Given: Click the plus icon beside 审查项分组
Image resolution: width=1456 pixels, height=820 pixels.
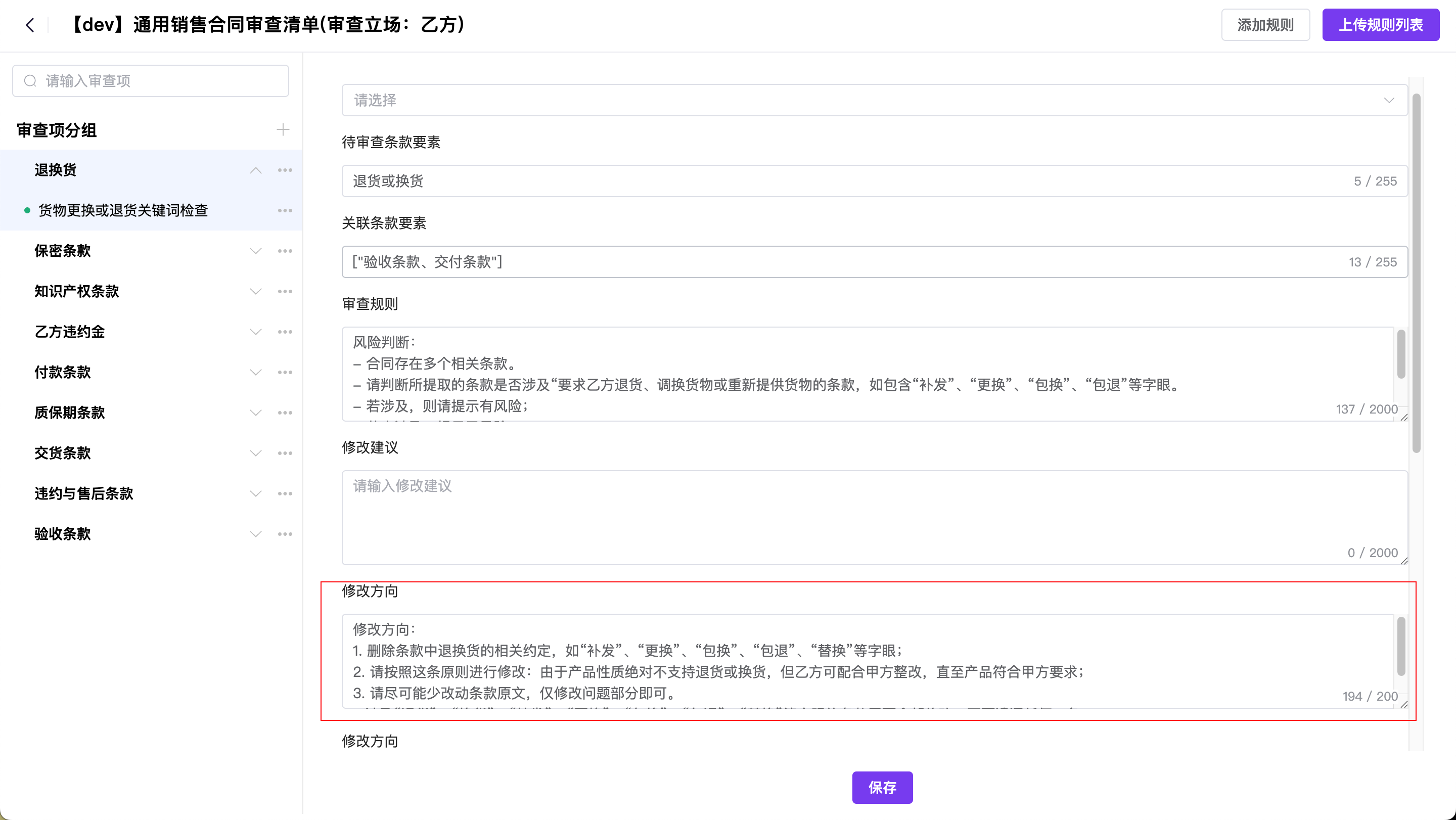Looking at the screenshot, I should click(283, 129).
